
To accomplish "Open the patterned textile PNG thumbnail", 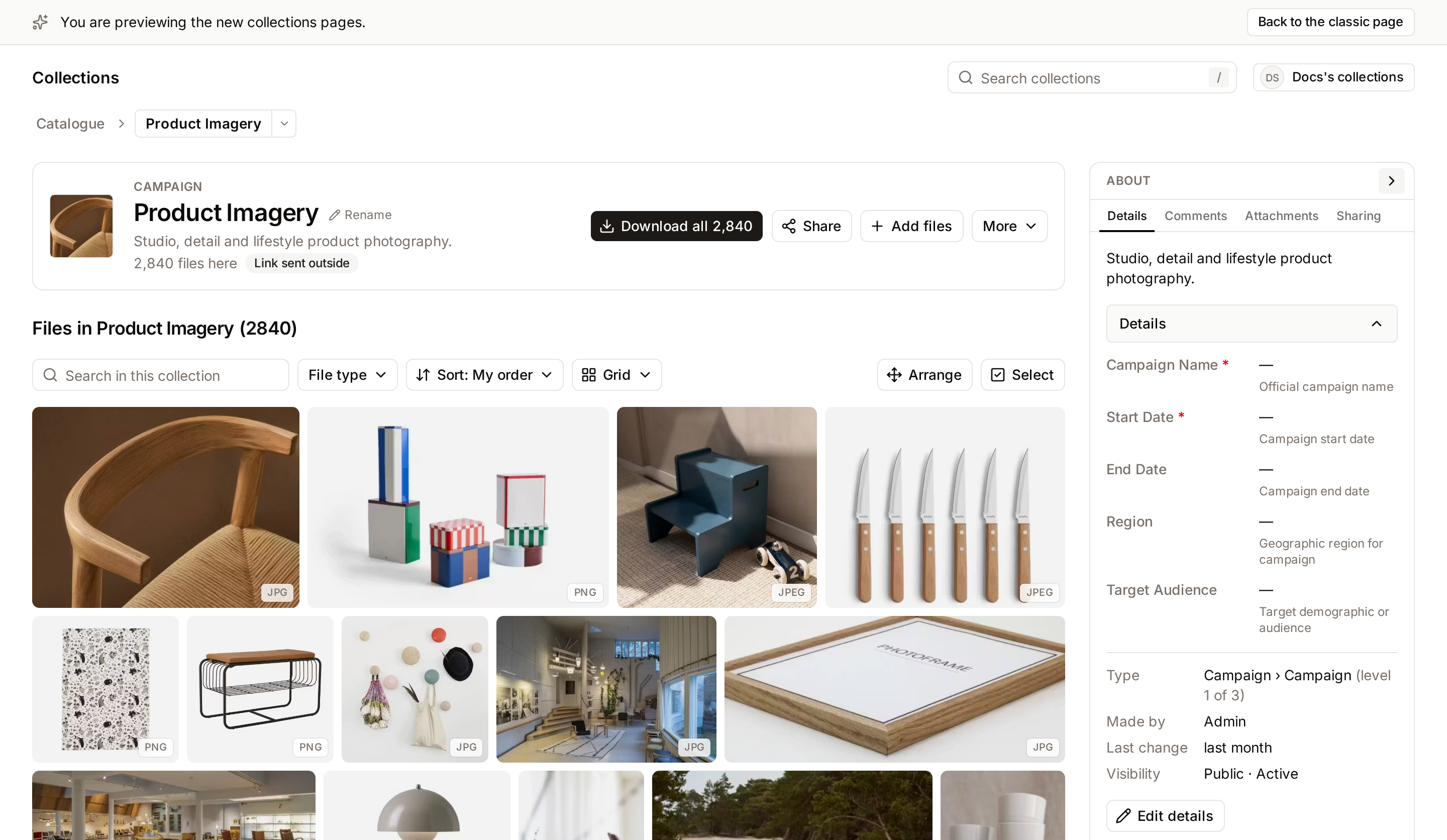I will pos(105,689).
